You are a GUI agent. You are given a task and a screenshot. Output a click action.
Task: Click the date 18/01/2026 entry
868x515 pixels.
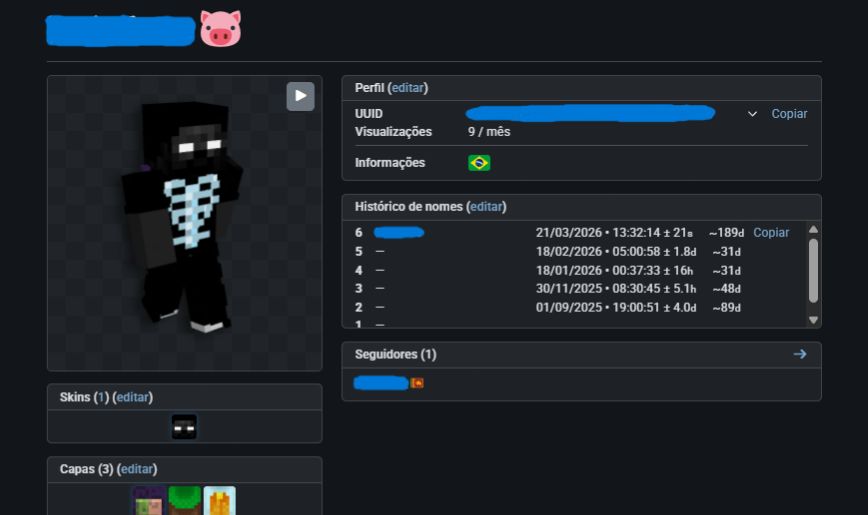(614, 270)
